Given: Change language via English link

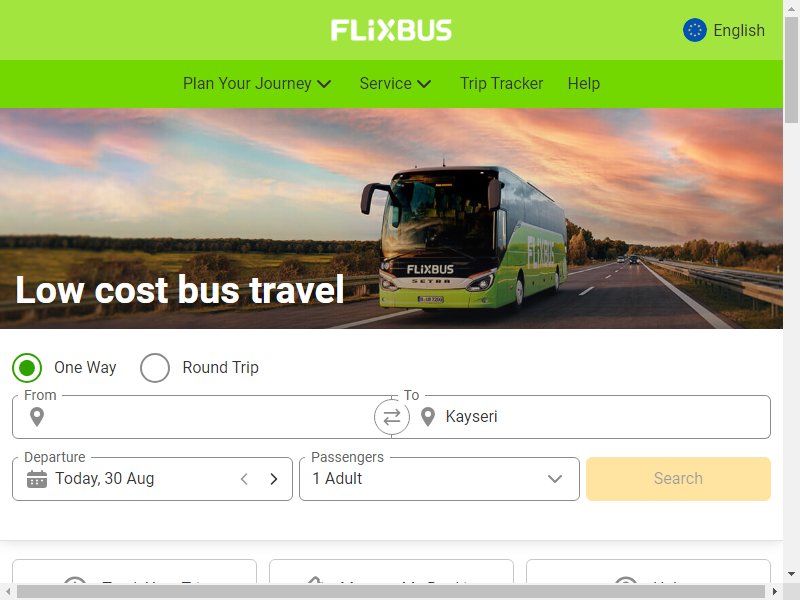Looking at the screenshot, I should point(739,30).
